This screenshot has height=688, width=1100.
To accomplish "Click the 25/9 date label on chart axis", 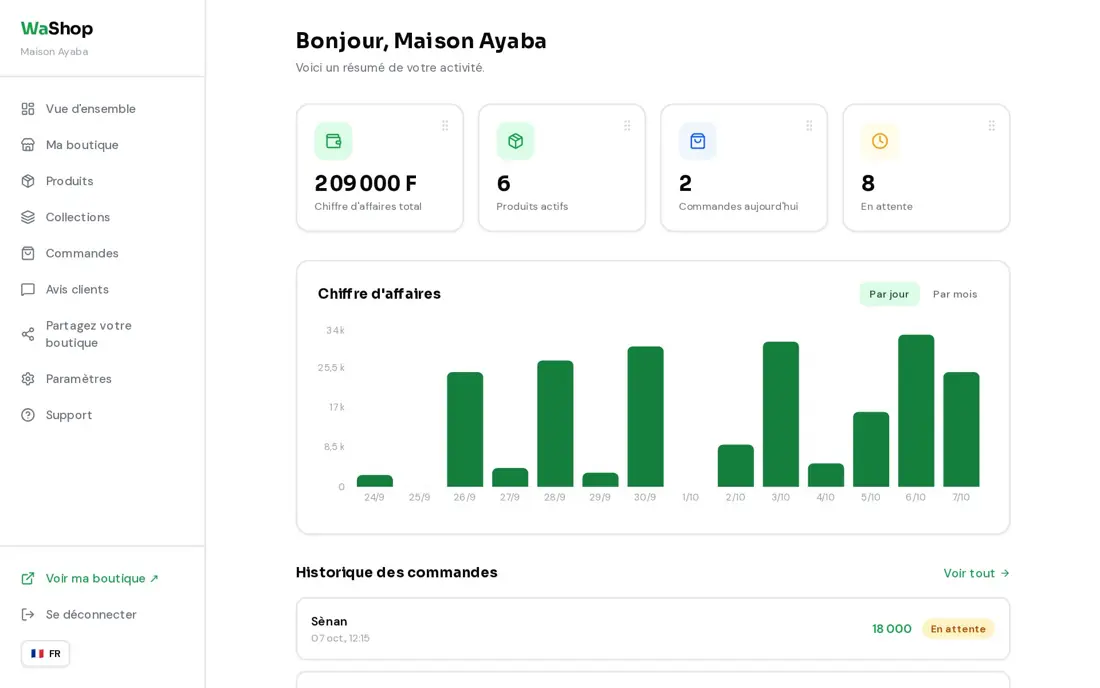I will click(420, 497).
